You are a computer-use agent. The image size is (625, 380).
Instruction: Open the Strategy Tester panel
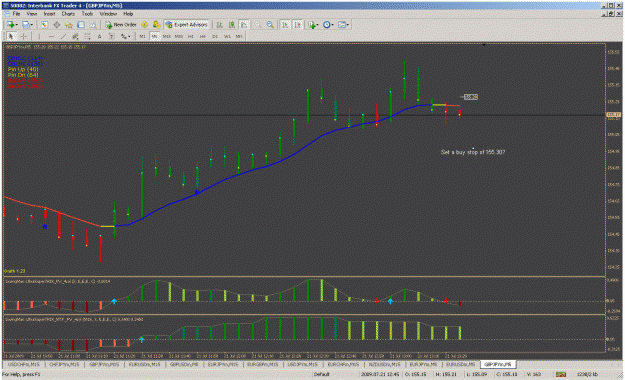coord(93,25)
